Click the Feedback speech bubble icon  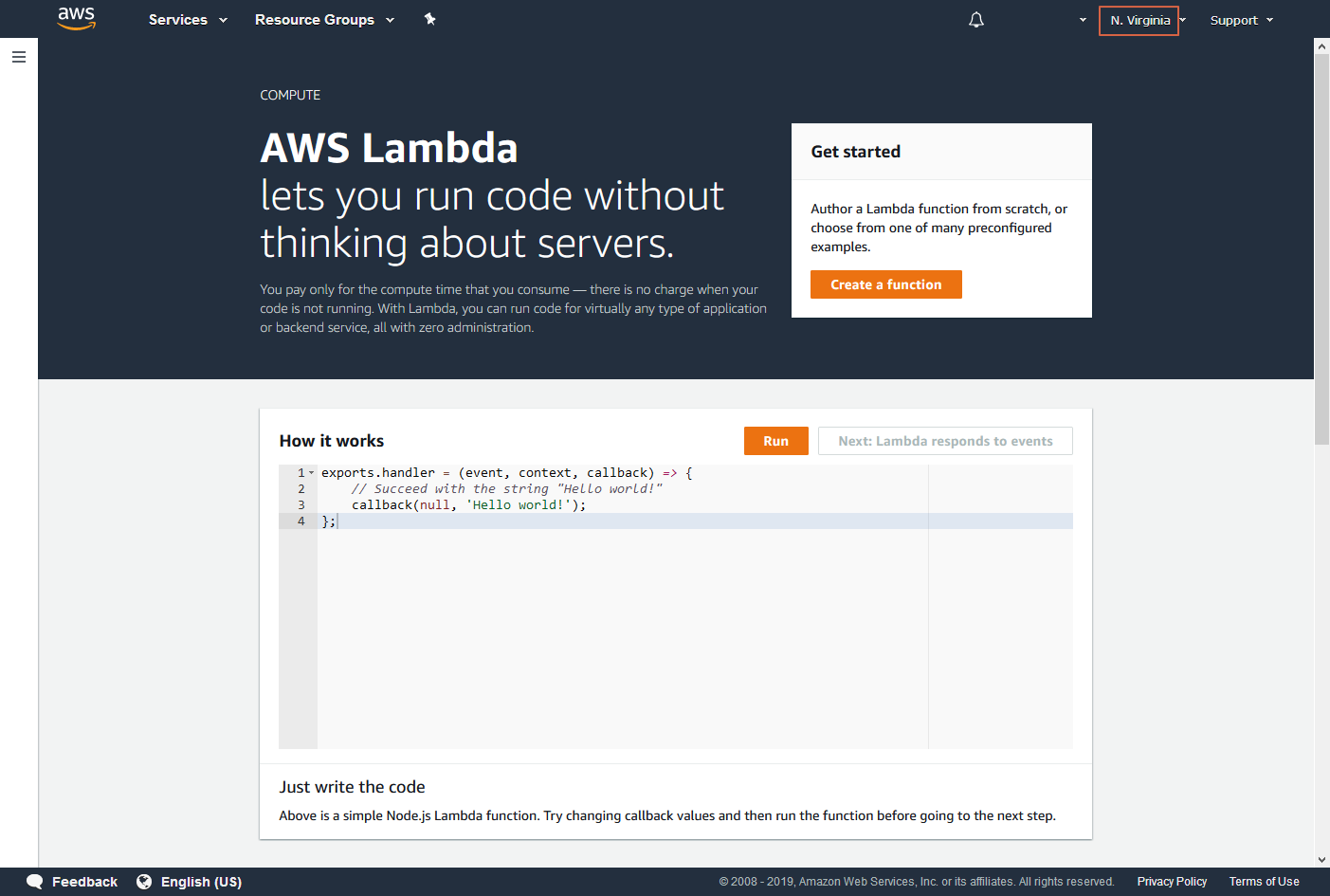(34, 882)
